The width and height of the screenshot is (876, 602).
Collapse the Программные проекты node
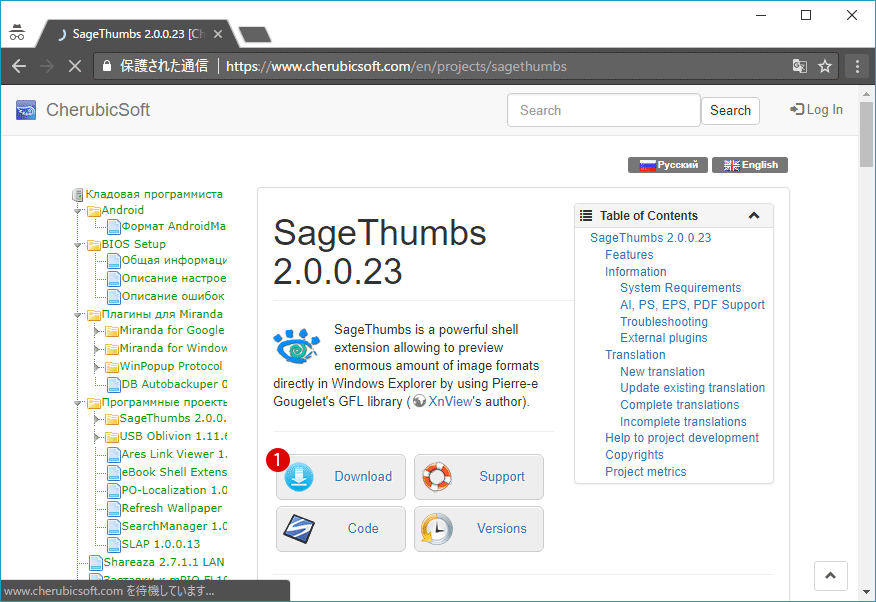coord(78,403)
